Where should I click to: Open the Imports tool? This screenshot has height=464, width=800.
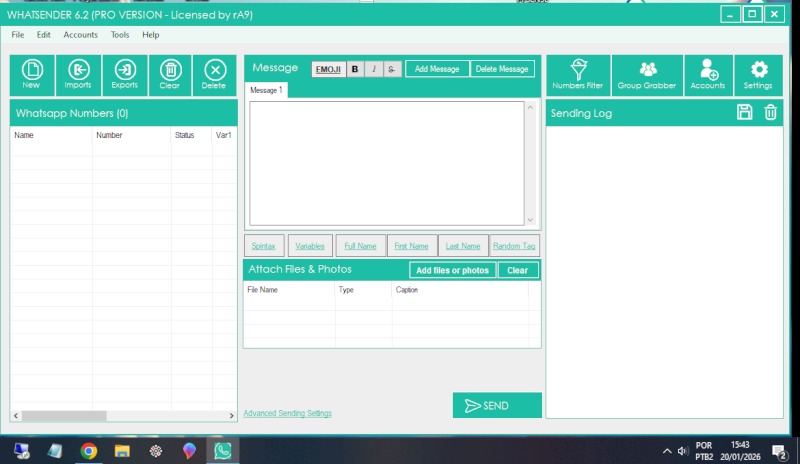pyautogui.click(x=78, y=76)
